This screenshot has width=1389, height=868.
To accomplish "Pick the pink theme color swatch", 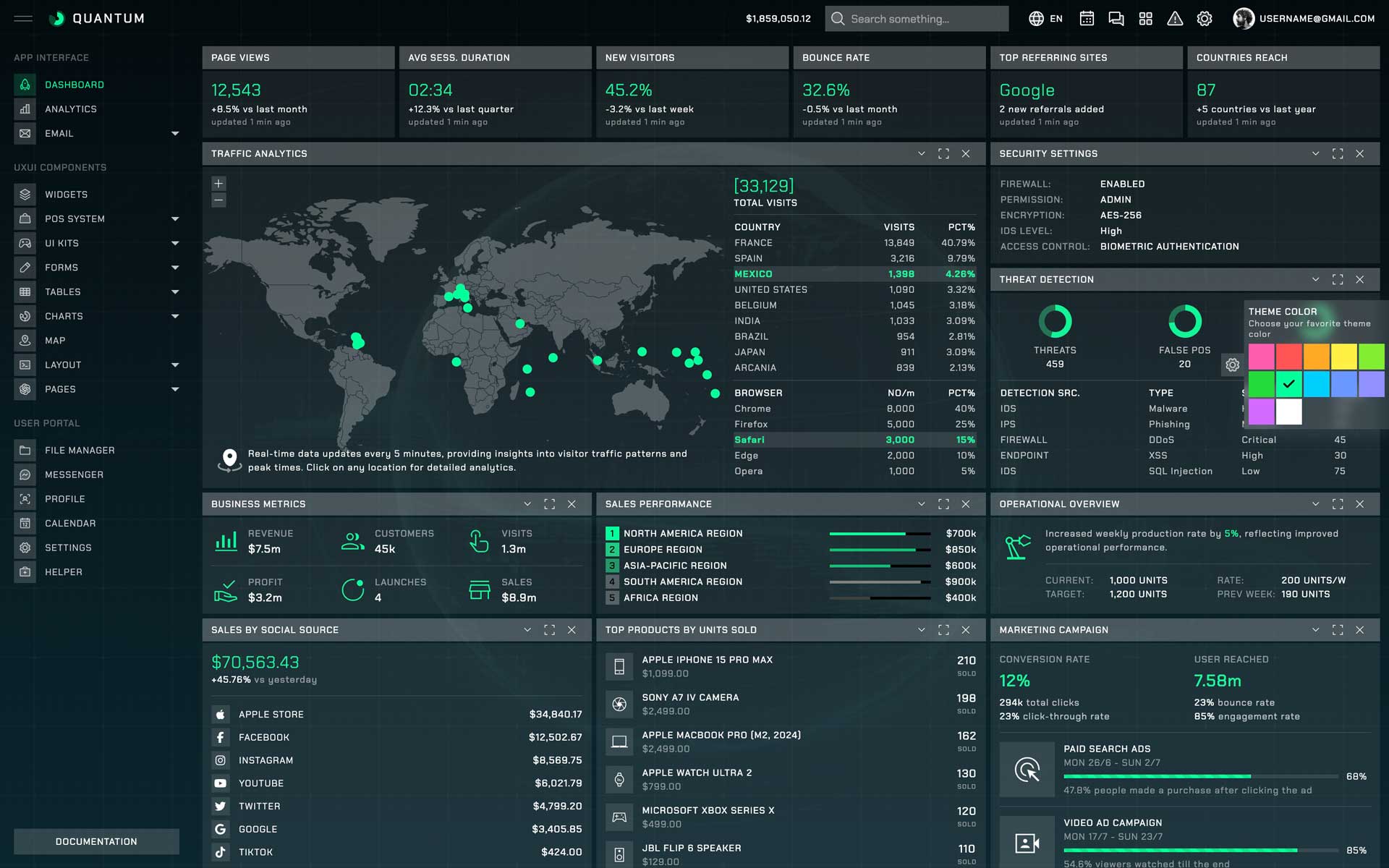I will (1261, 357).
